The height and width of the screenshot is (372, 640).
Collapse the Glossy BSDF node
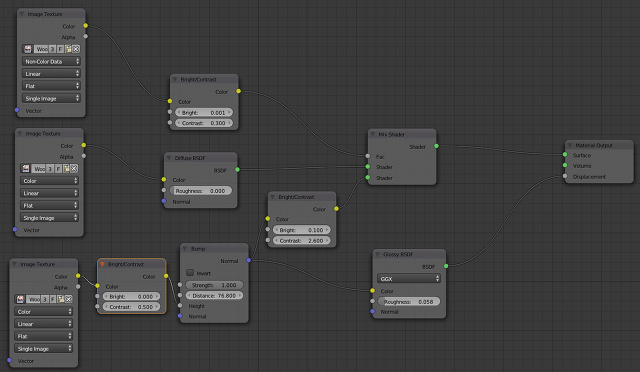pos(377,254)
